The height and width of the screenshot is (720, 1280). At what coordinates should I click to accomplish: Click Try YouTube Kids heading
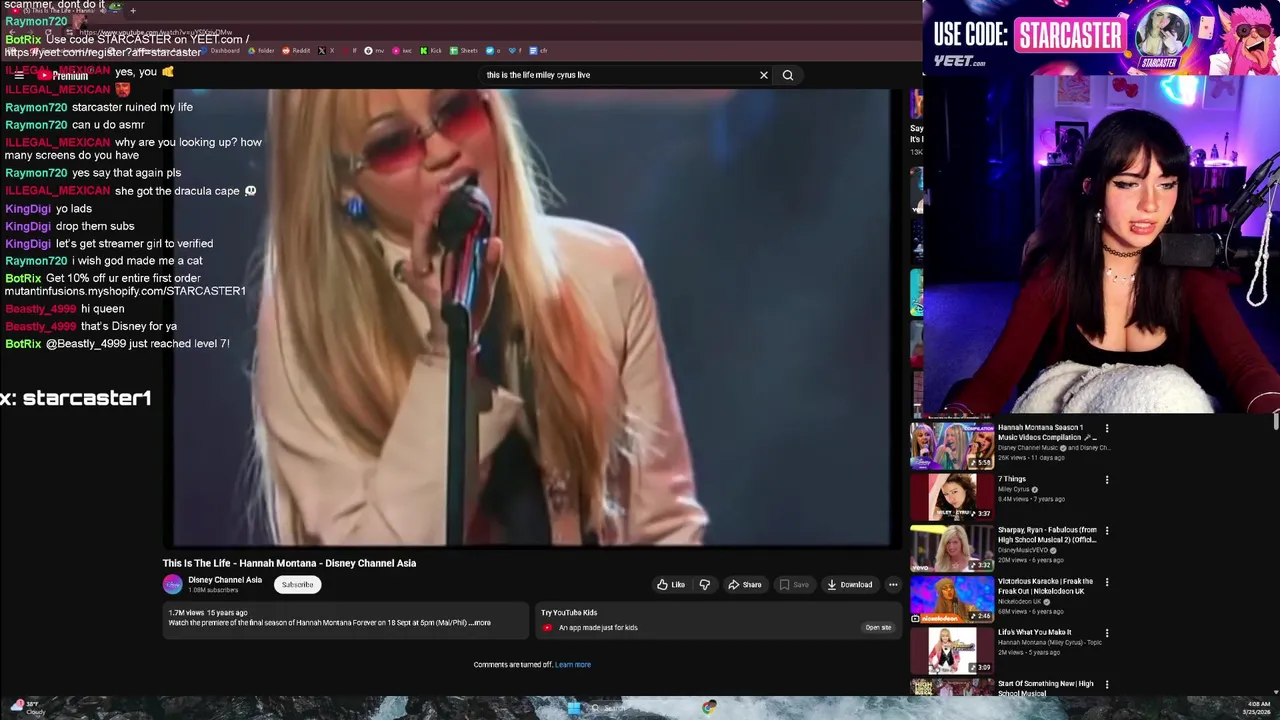569,613
